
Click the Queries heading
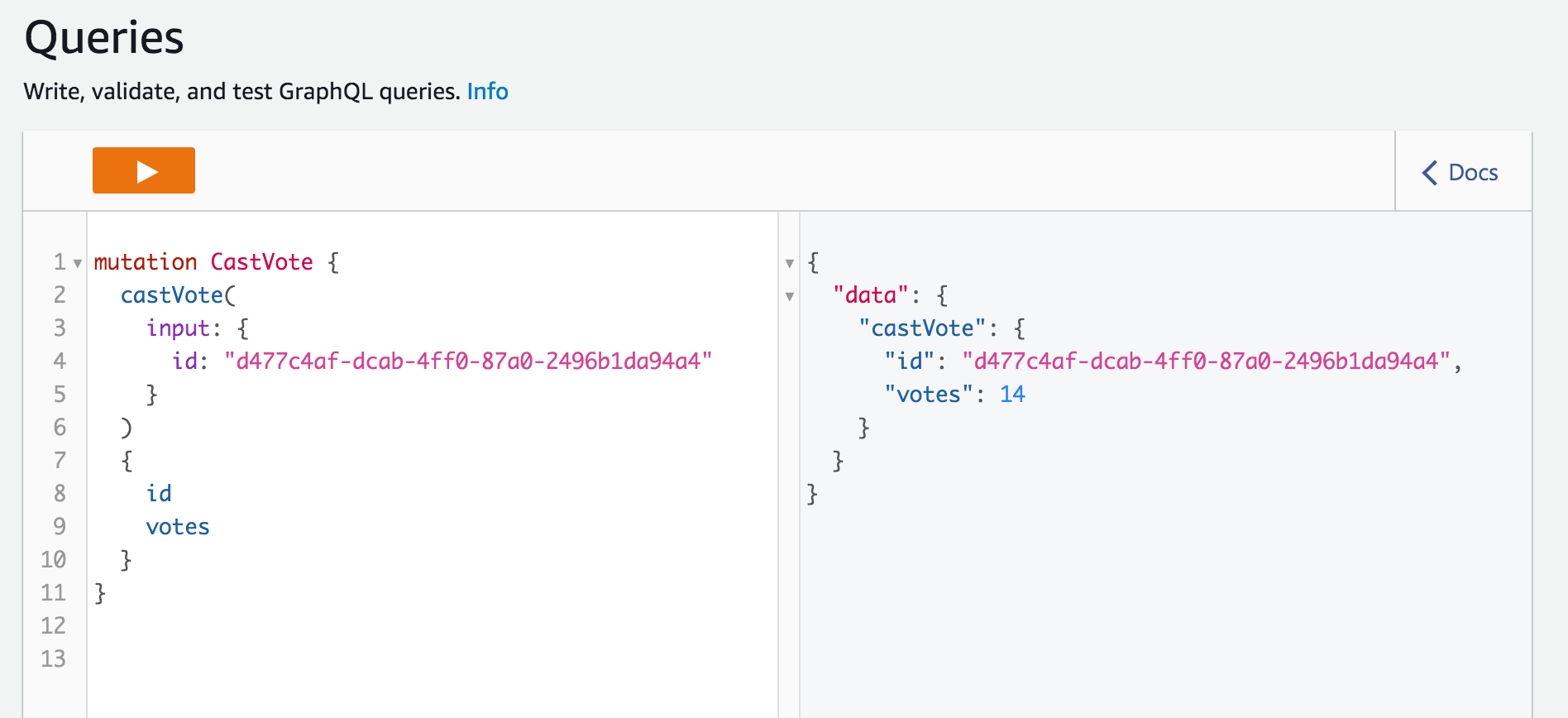coord(104,38)
